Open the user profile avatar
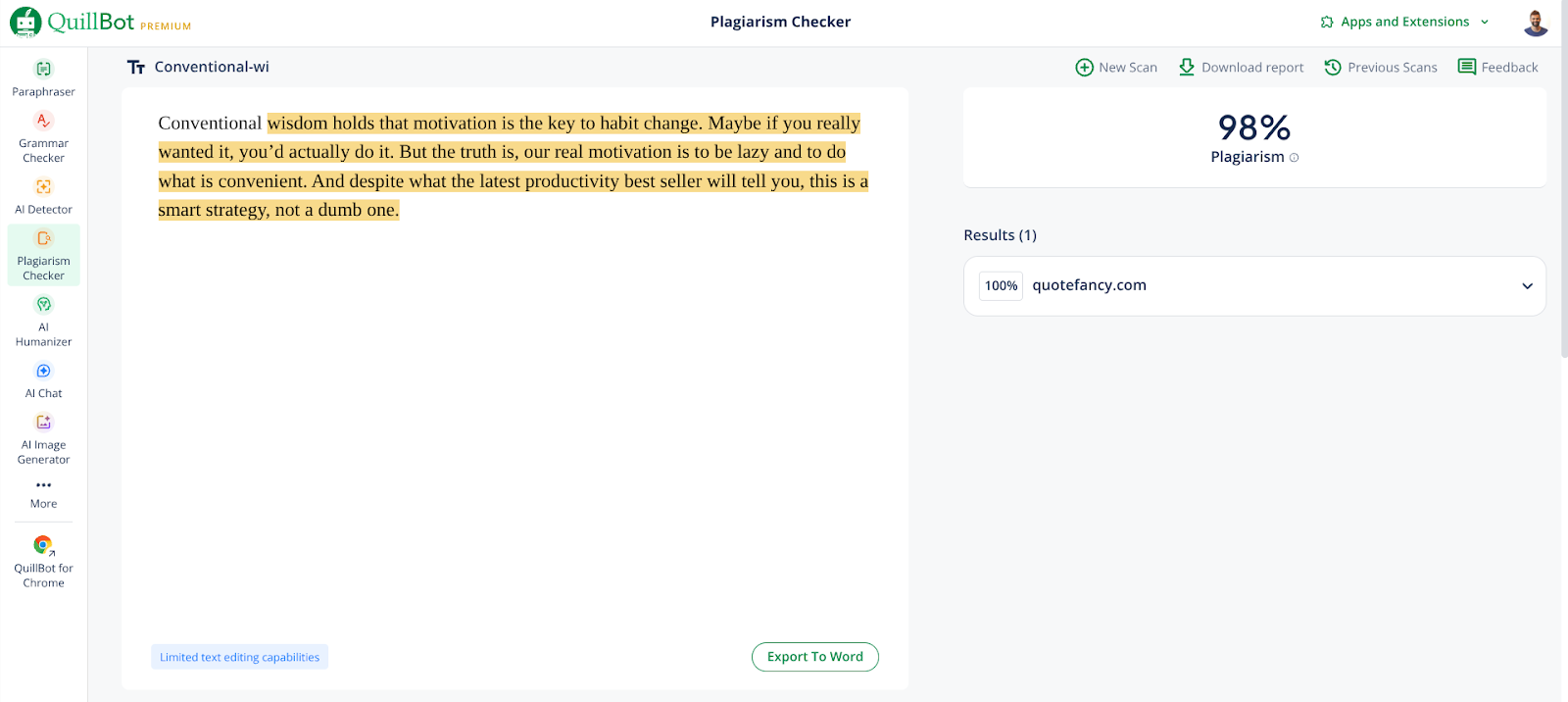 [x=1535, y=23]
